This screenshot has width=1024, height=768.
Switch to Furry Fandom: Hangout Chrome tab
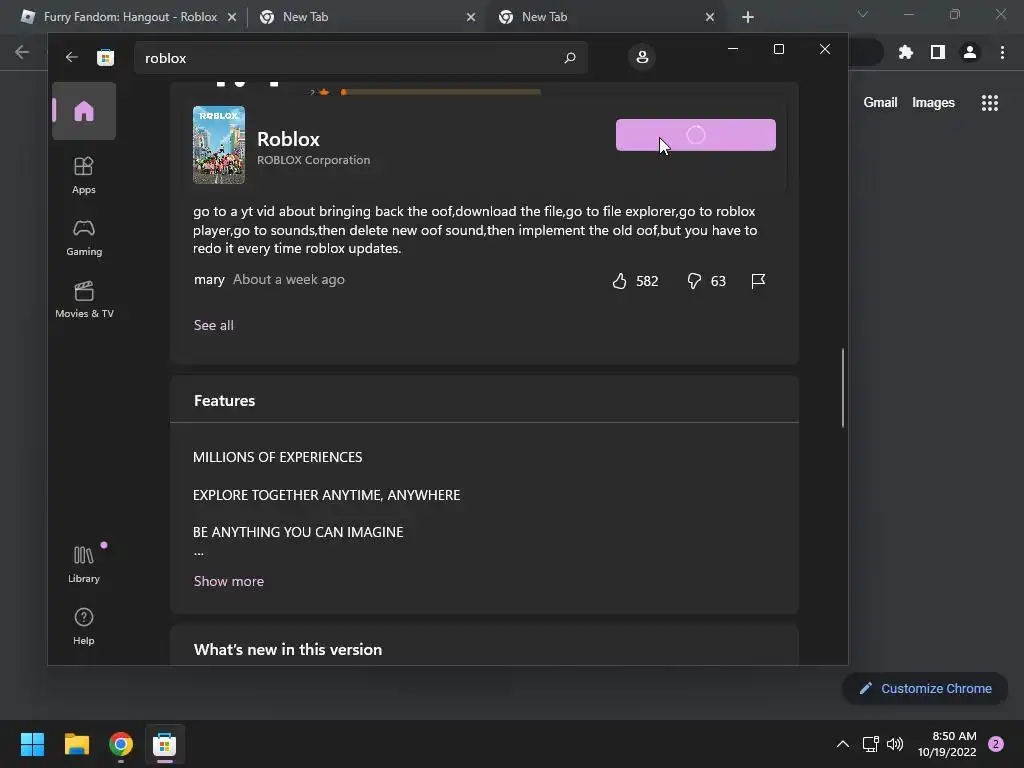(130, 17)
